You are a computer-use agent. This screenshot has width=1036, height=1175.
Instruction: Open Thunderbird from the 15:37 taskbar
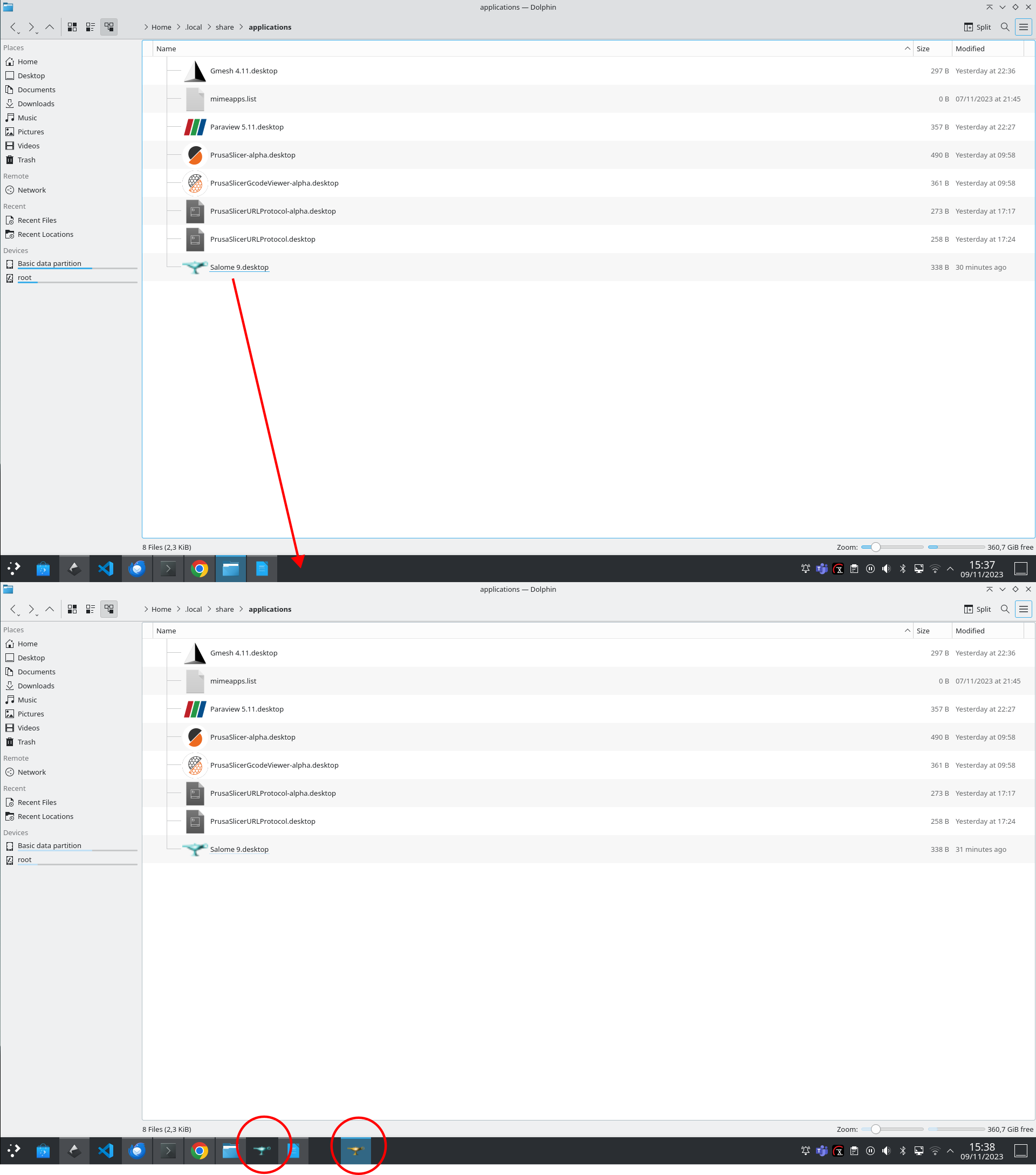tap(137, 569)
